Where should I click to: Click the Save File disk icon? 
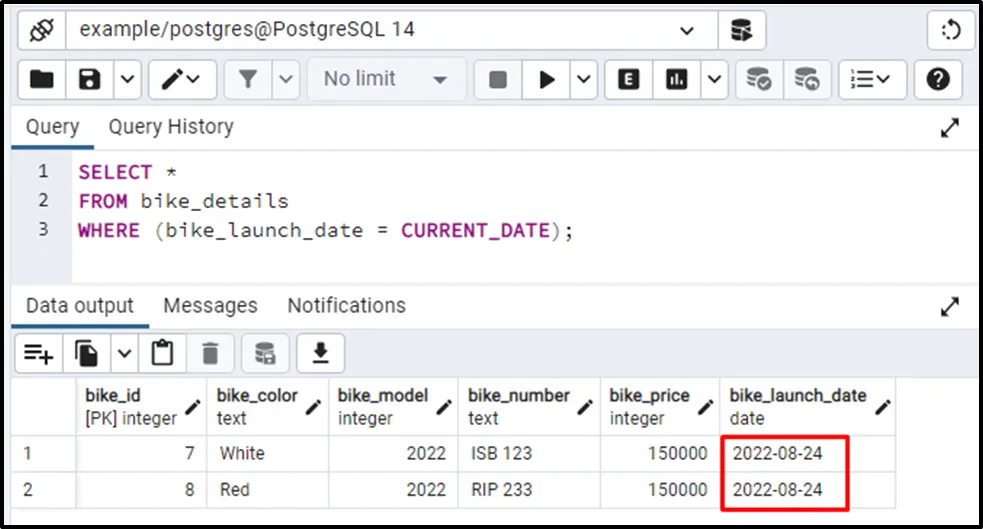90,79
